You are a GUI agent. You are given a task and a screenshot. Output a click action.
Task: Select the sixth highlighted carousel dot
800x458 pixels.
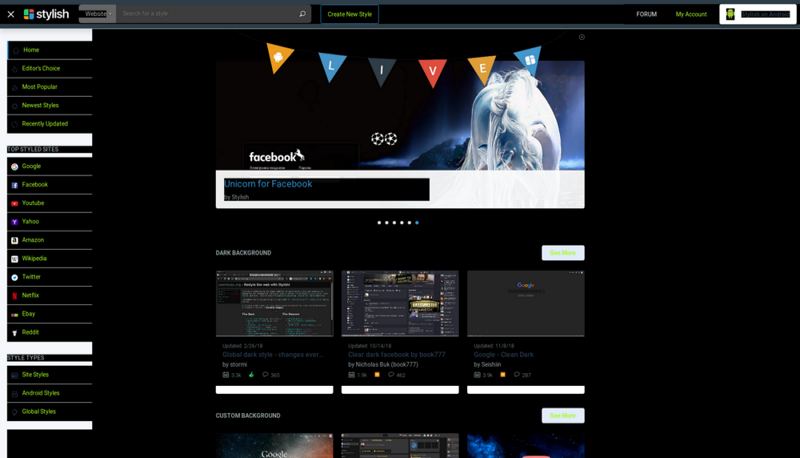coord(417,223)
